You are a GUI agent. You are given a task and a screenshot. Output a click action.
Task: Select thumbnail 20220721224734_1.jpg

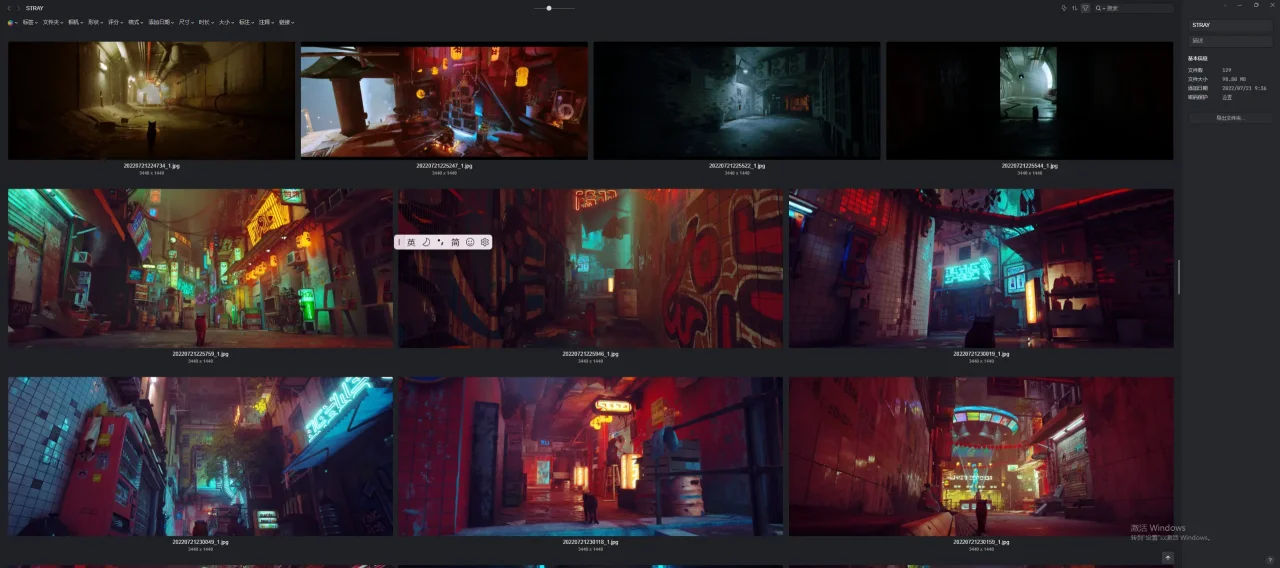point(151,101)
